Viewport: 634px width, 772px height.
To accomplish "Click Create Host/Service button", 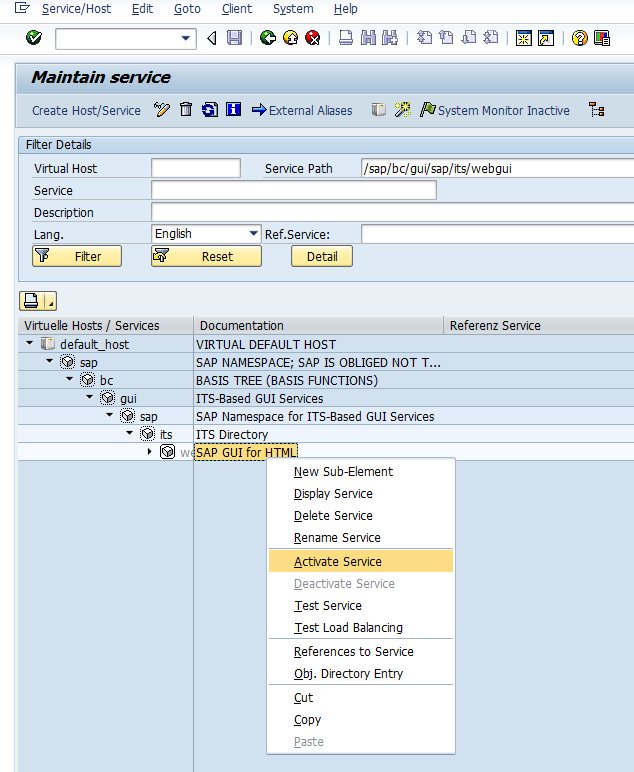I will pyautogui.click(x=86, y=110).
